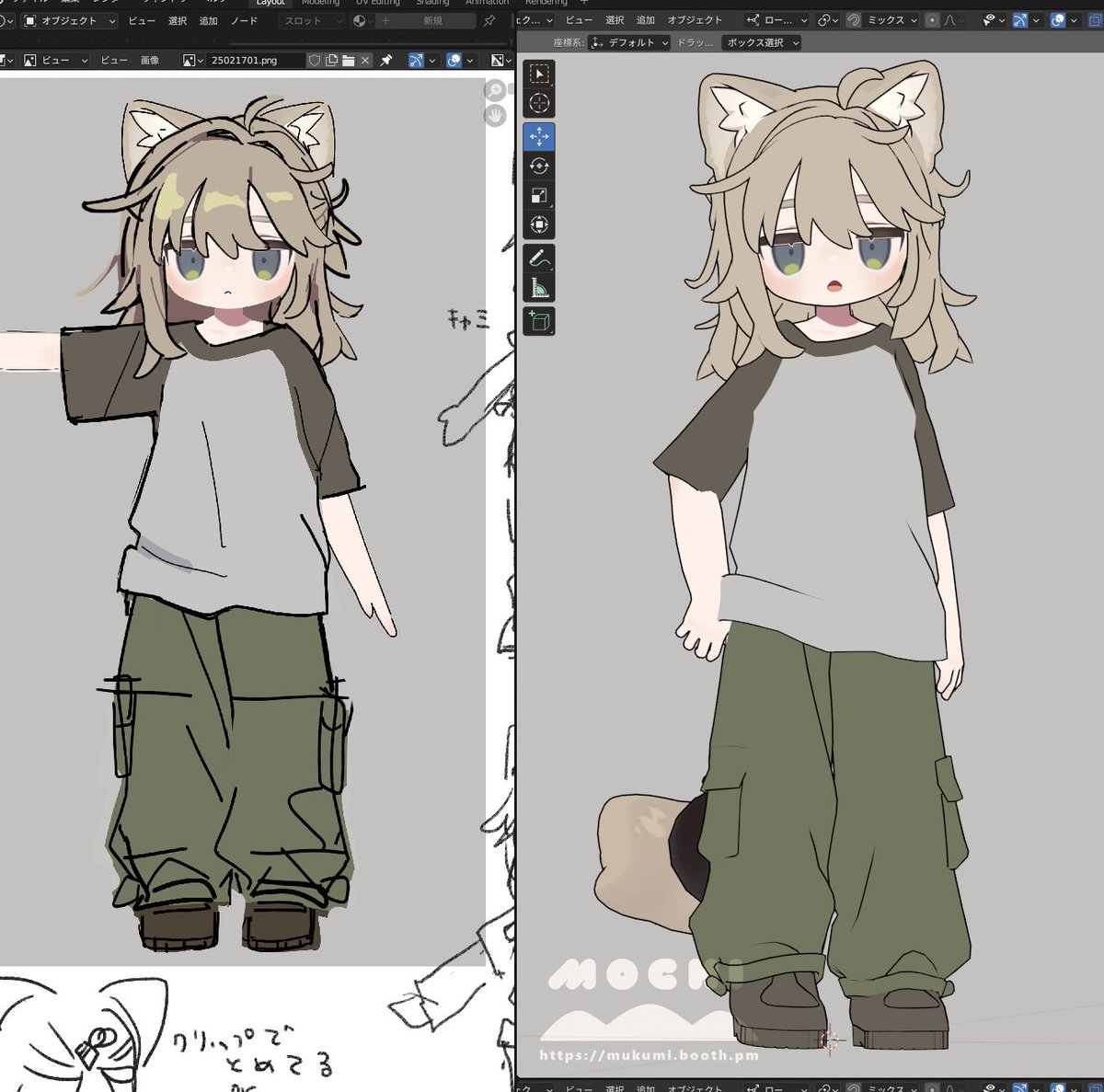Open the image browse dropdown beside 25021701.png
Viewport: 1104px width, 1092px height.
(x=193, y=60)
